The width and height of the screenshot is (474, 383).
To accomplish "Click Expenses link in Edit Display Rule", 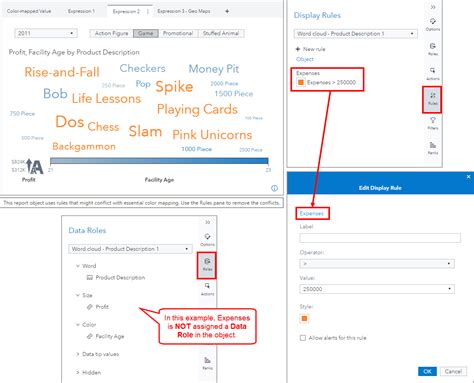I will (x=312, y=214).
